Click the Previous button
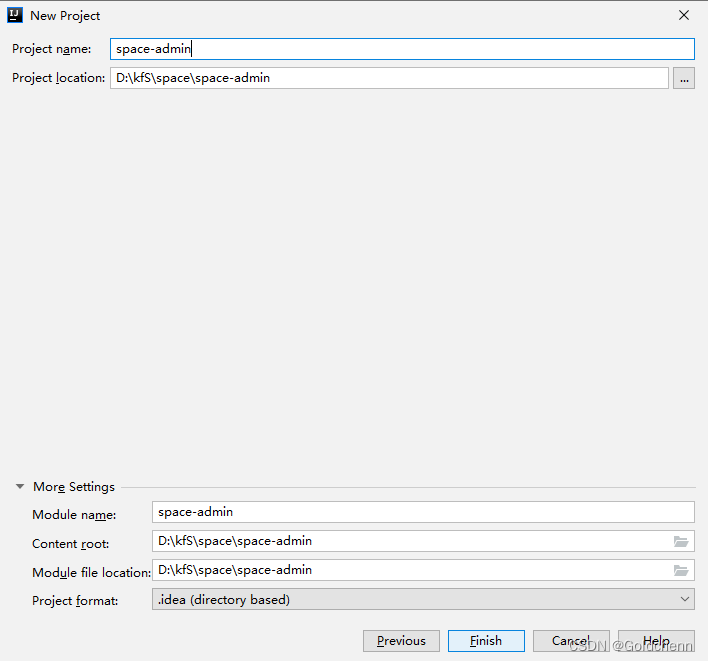The height and width of the screenshot is (661, 708). [401, 641]
